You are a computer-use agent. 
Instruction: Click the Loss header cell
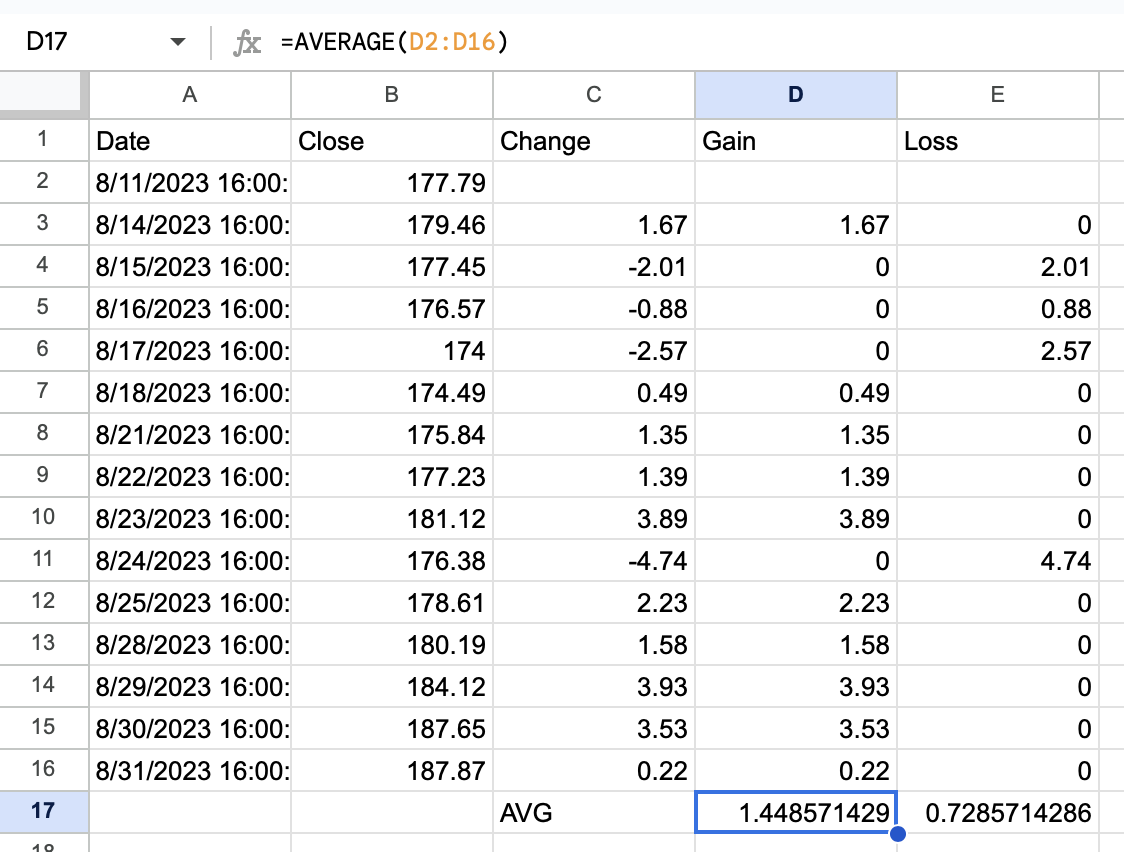click(998, 140)
